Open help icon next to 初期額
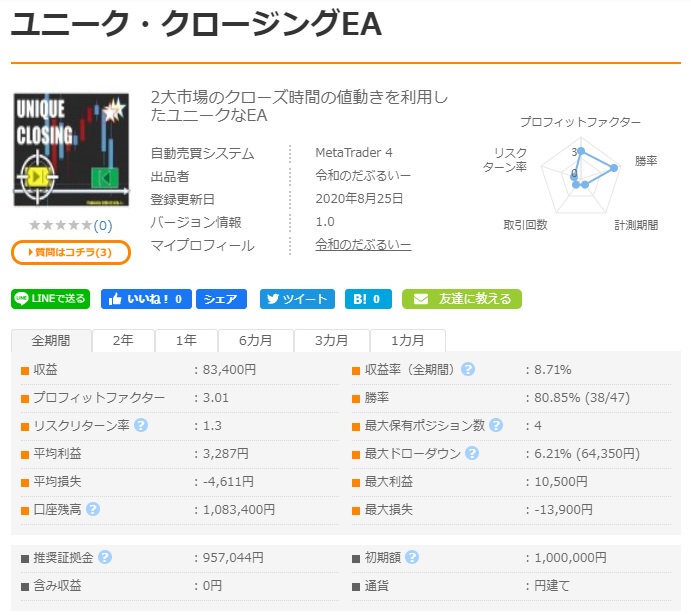Viewport: 691px width, 615px height. click(412, 557)
